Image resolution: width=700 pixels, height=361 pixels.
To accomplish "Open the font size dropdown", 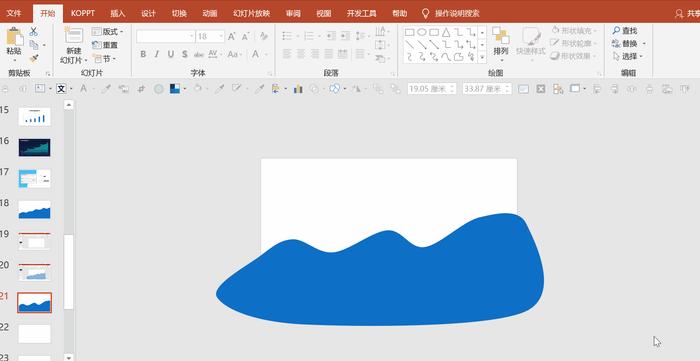I will pos(221,37).
